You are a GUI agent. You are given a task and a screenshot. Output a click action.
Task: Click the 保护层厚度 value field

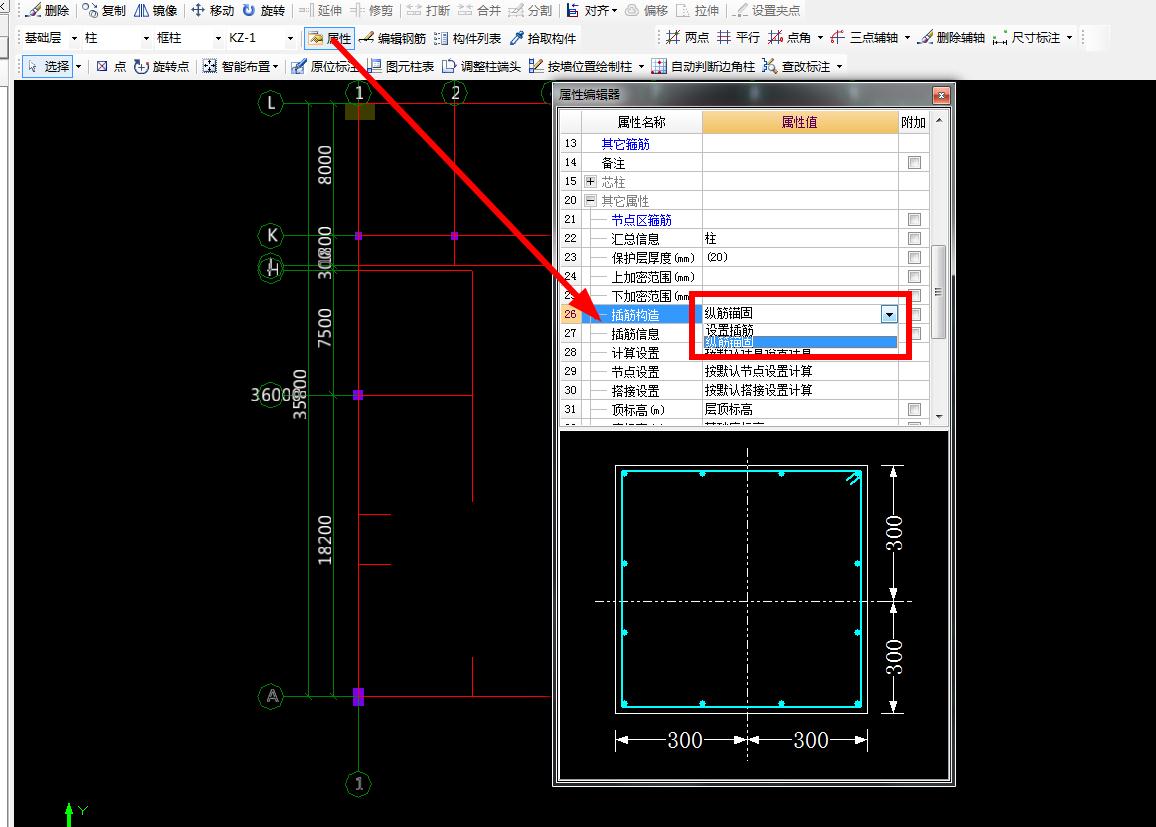[x=800, y=257]
